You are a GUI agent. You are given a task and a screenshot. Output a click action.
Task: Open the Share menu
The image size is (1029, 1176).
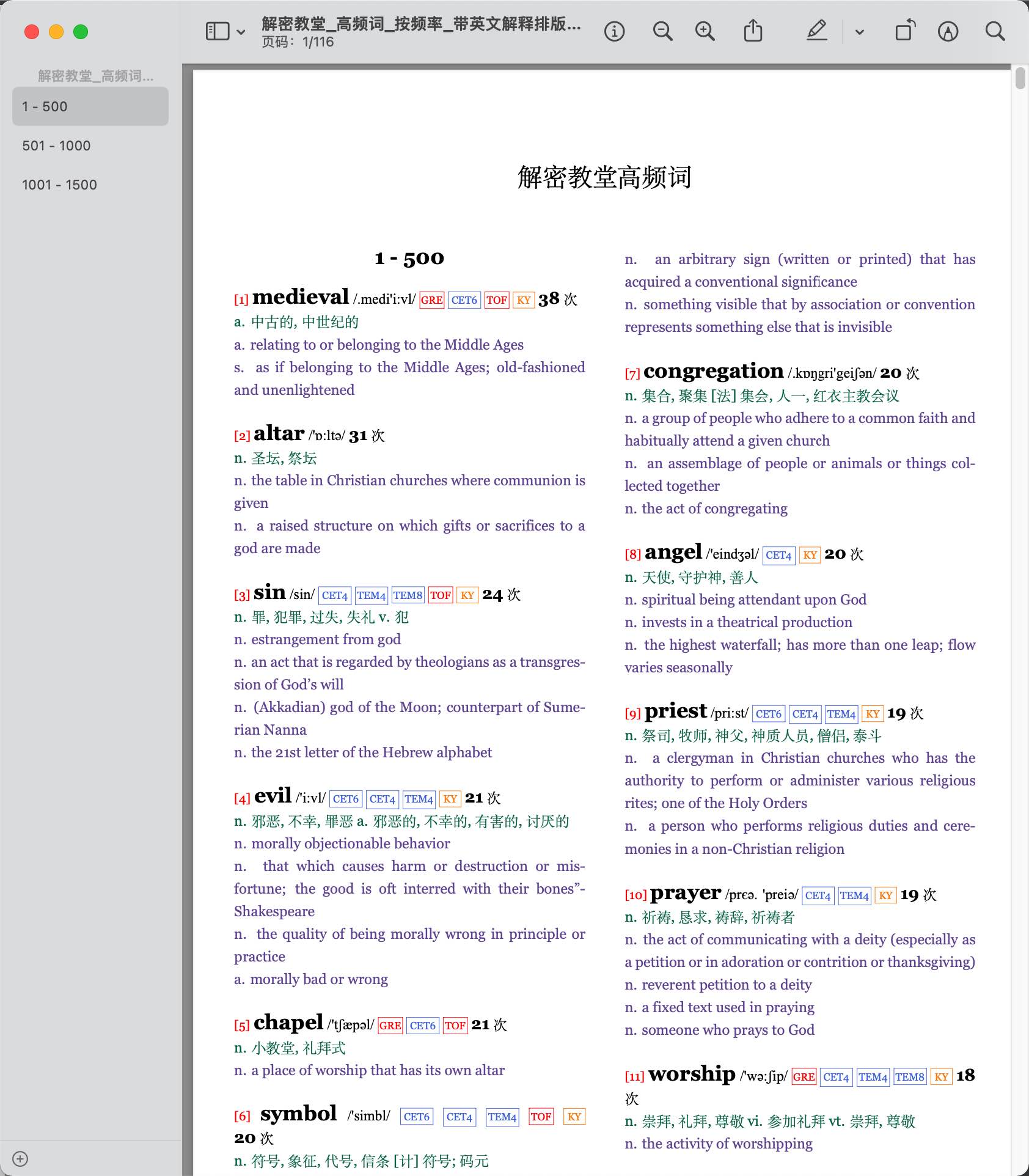(753, 30)
